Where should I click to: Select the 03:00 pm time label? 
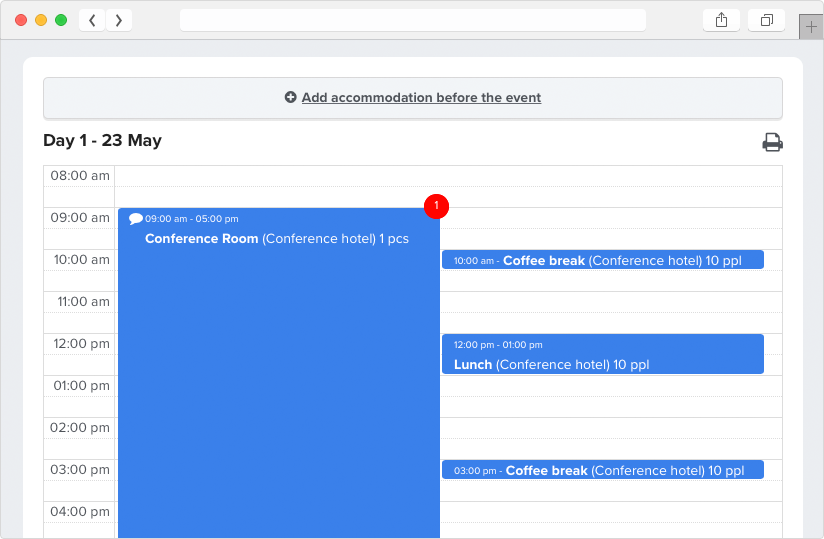(x=80, y=470)
